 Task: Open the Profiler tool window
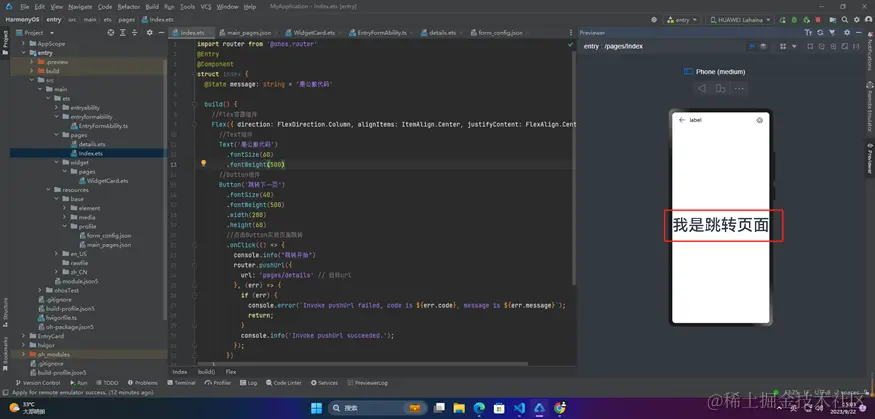point(218,383)
